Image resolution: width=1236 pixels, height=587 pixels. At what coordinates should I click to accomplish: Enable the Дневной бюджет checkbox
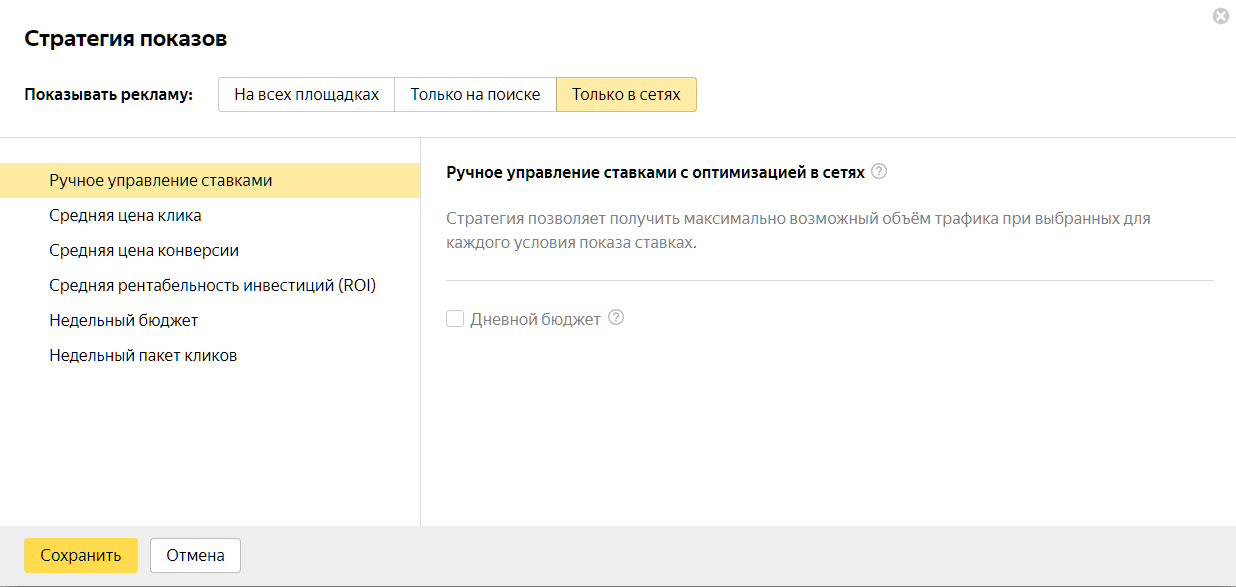coord(455,319)
